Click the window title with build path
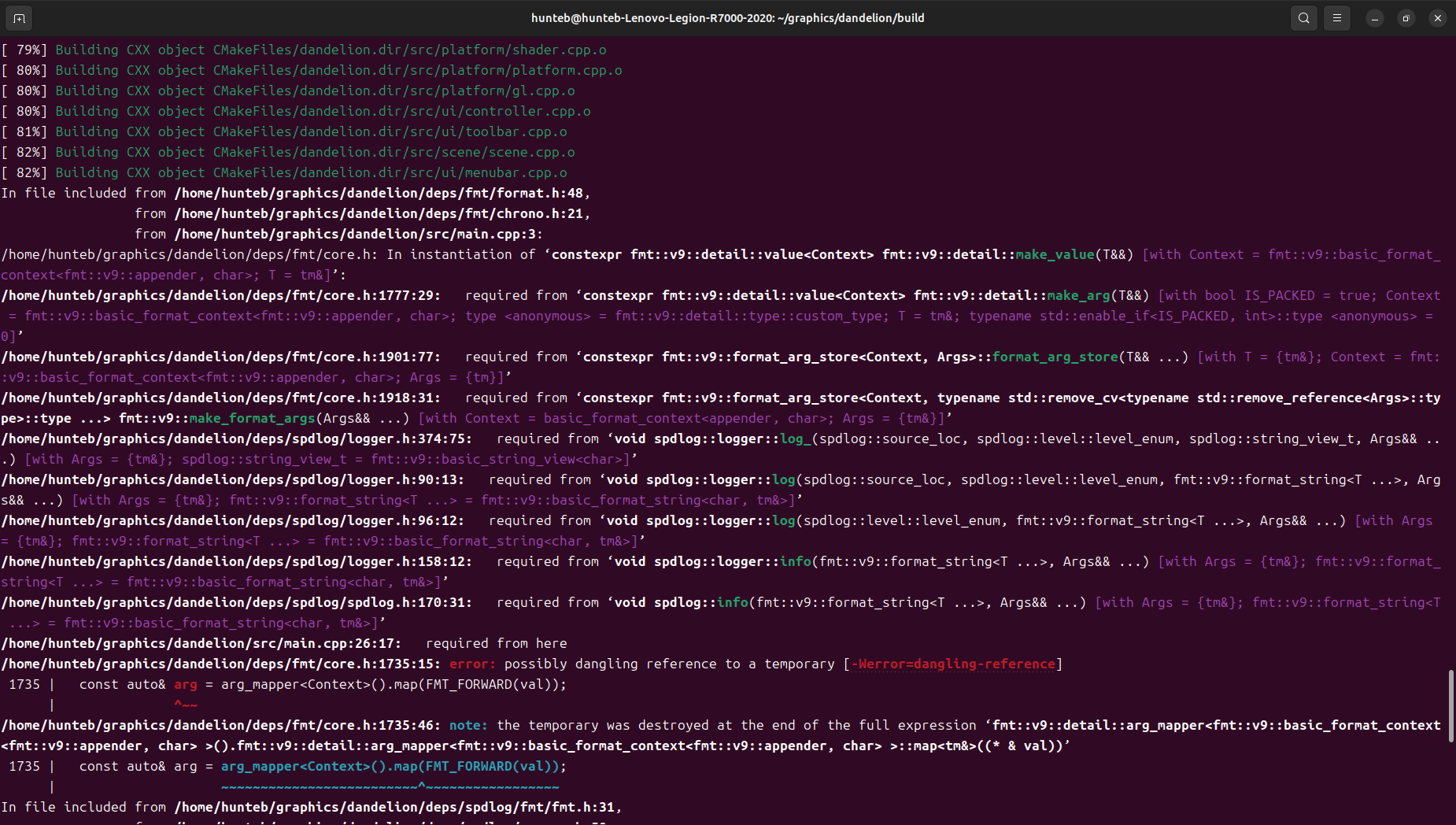This screenshot has height=825, width=1456. point(727,18)
